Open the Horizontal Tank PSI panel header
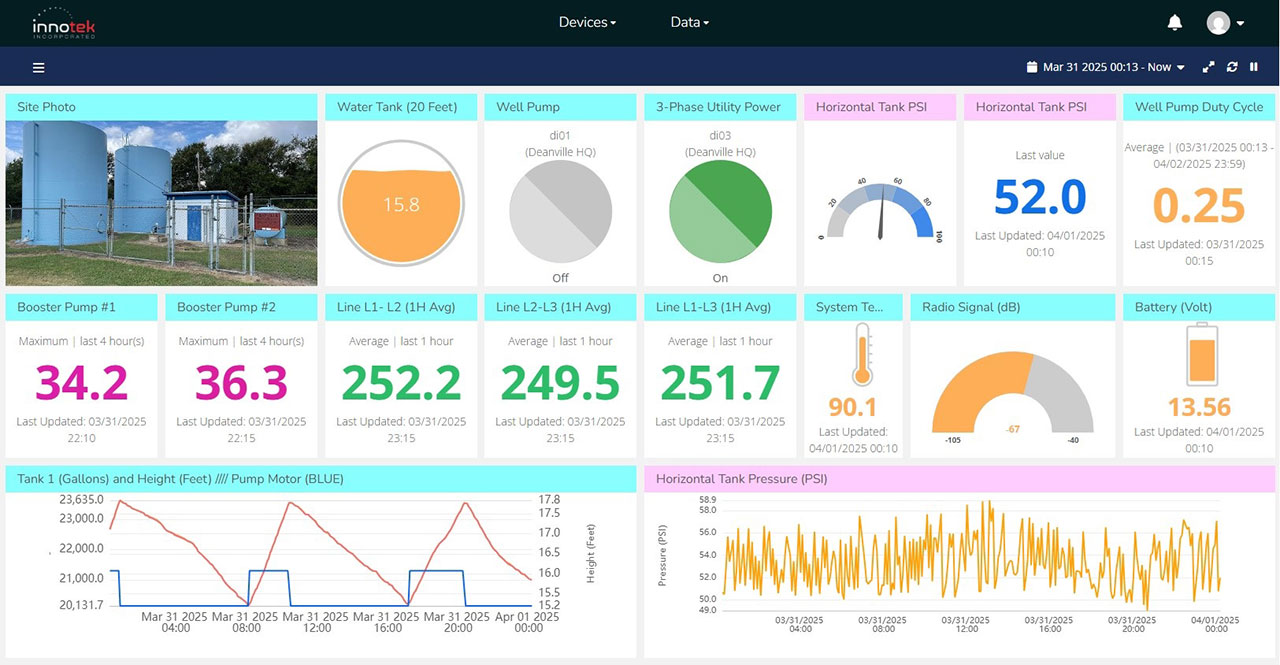 click(879, 107)
